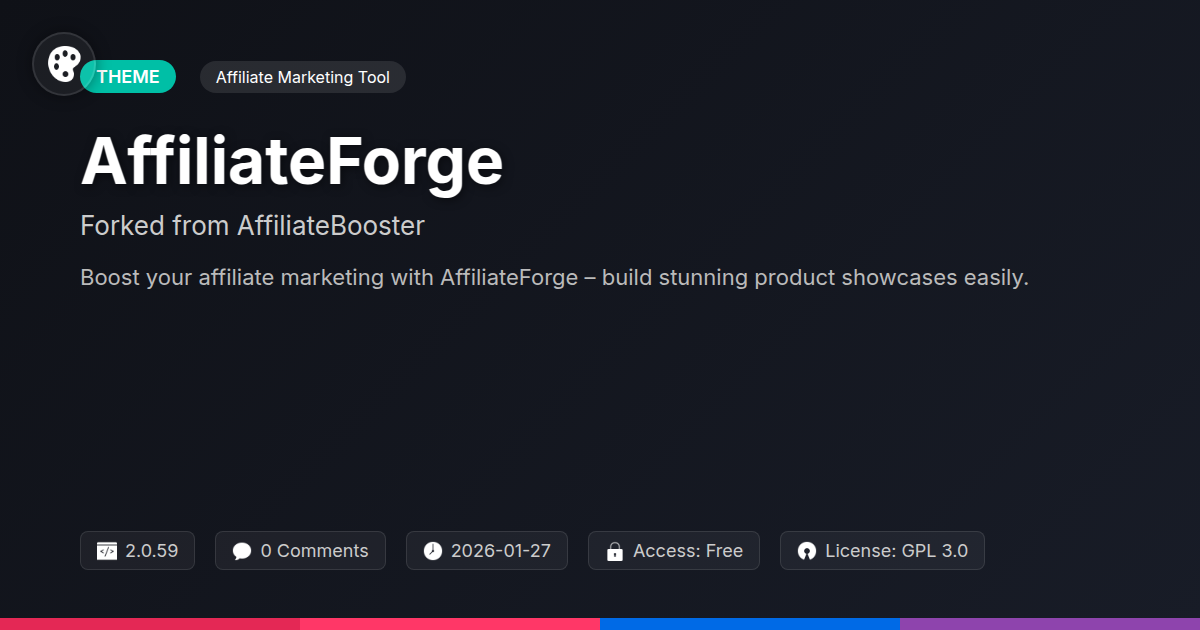
Task: Click the Access: Free badge
Action: point(673,551)
